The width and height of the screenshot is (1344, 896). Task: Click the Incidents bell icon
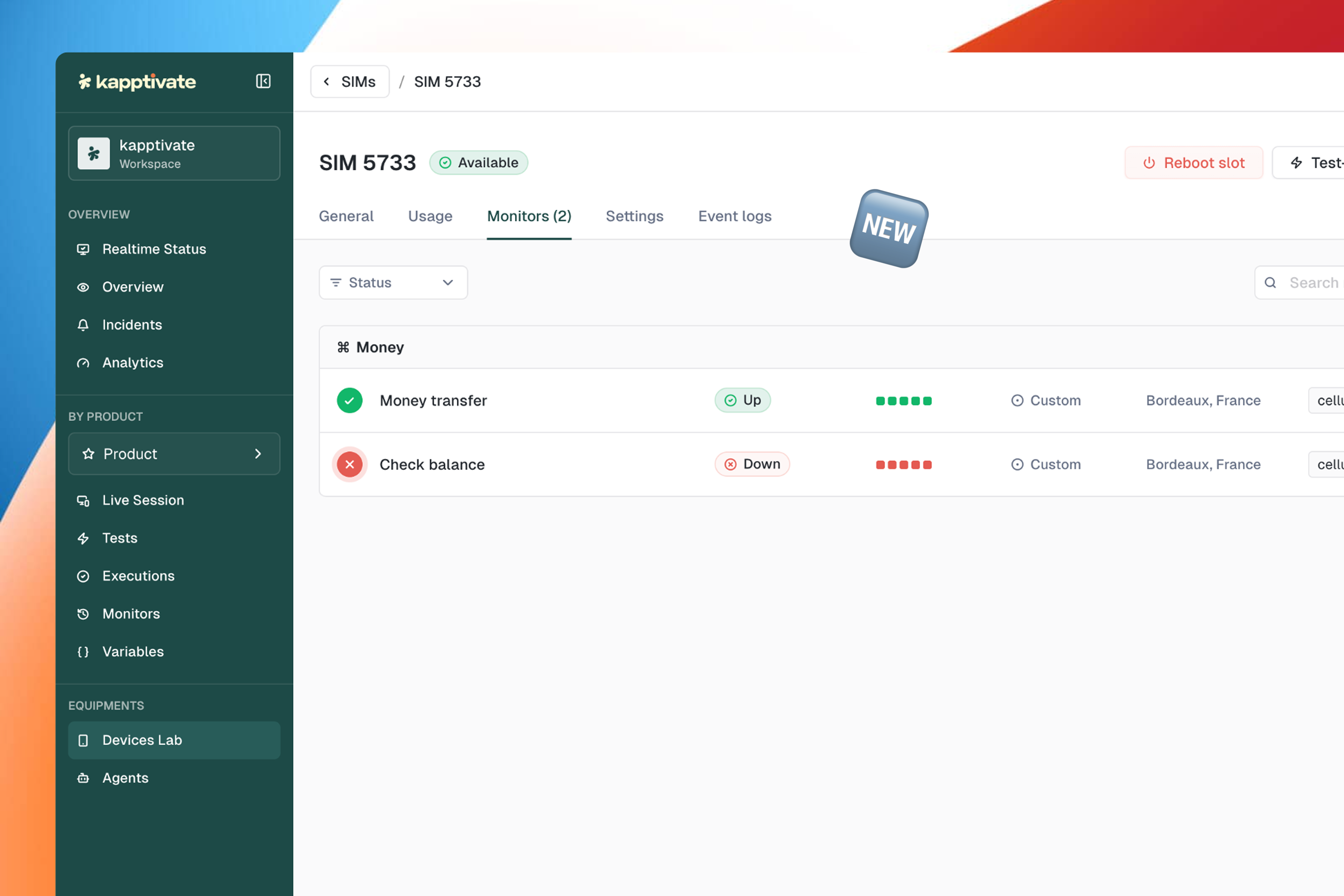(x=83, y=324)
